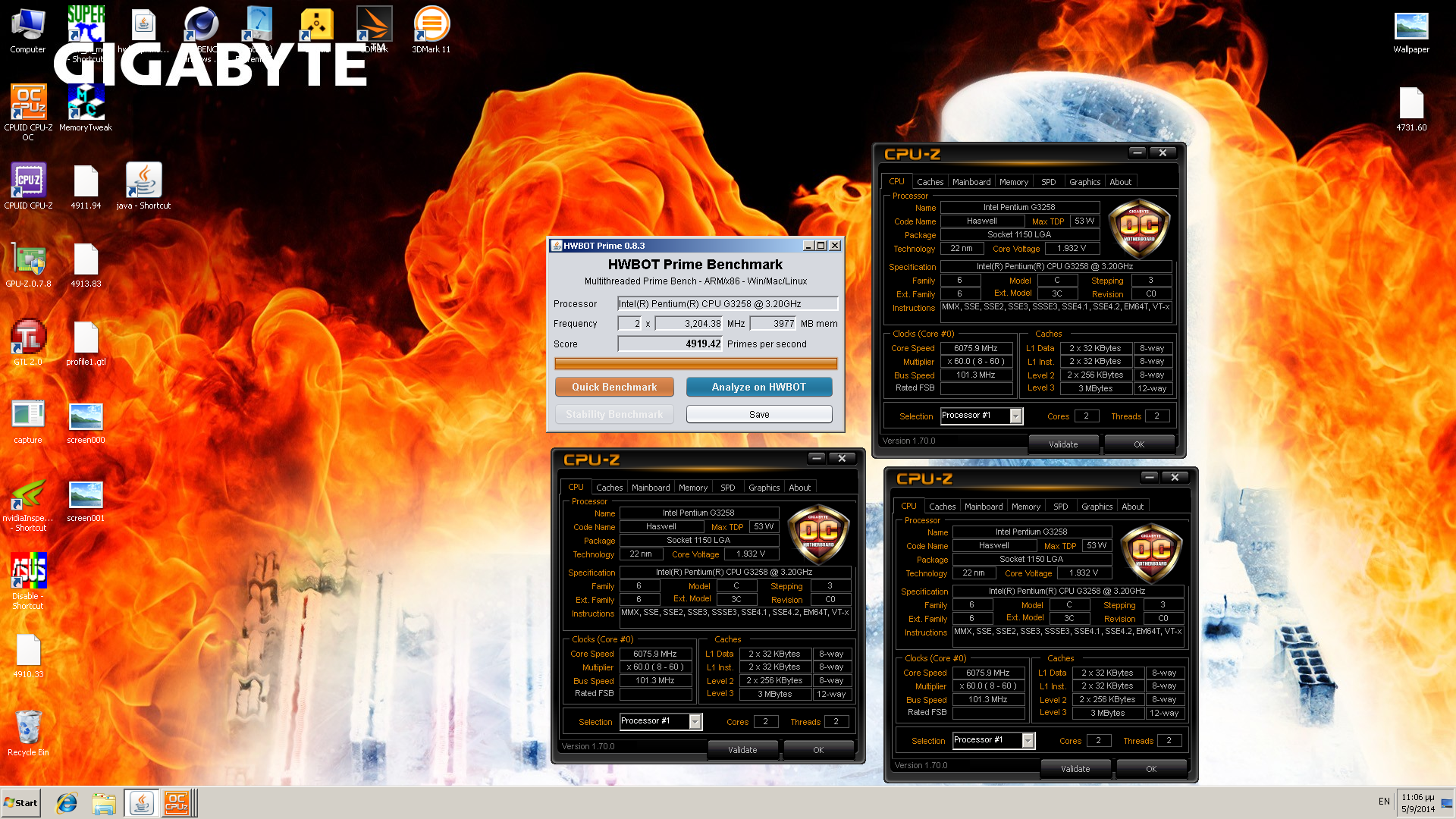Image resolution: width=1456 pixels, height=819 pixels.
Task: Open the java - Shortcut icon
Action: click(143, 186)
